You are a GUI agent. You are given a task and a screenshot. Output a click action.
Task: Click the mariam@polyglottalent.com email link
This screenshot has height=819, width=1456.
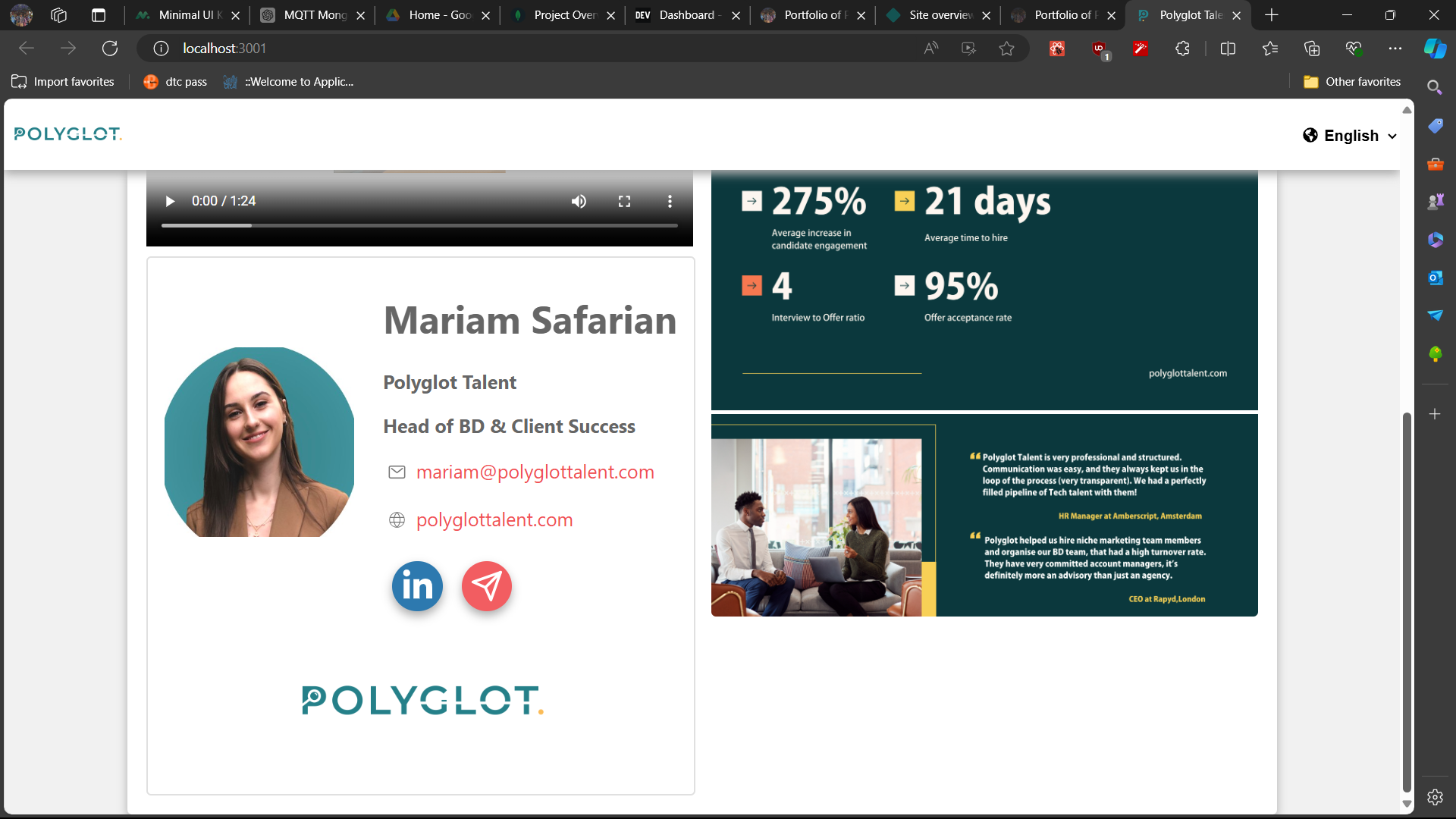click(535, 472)
